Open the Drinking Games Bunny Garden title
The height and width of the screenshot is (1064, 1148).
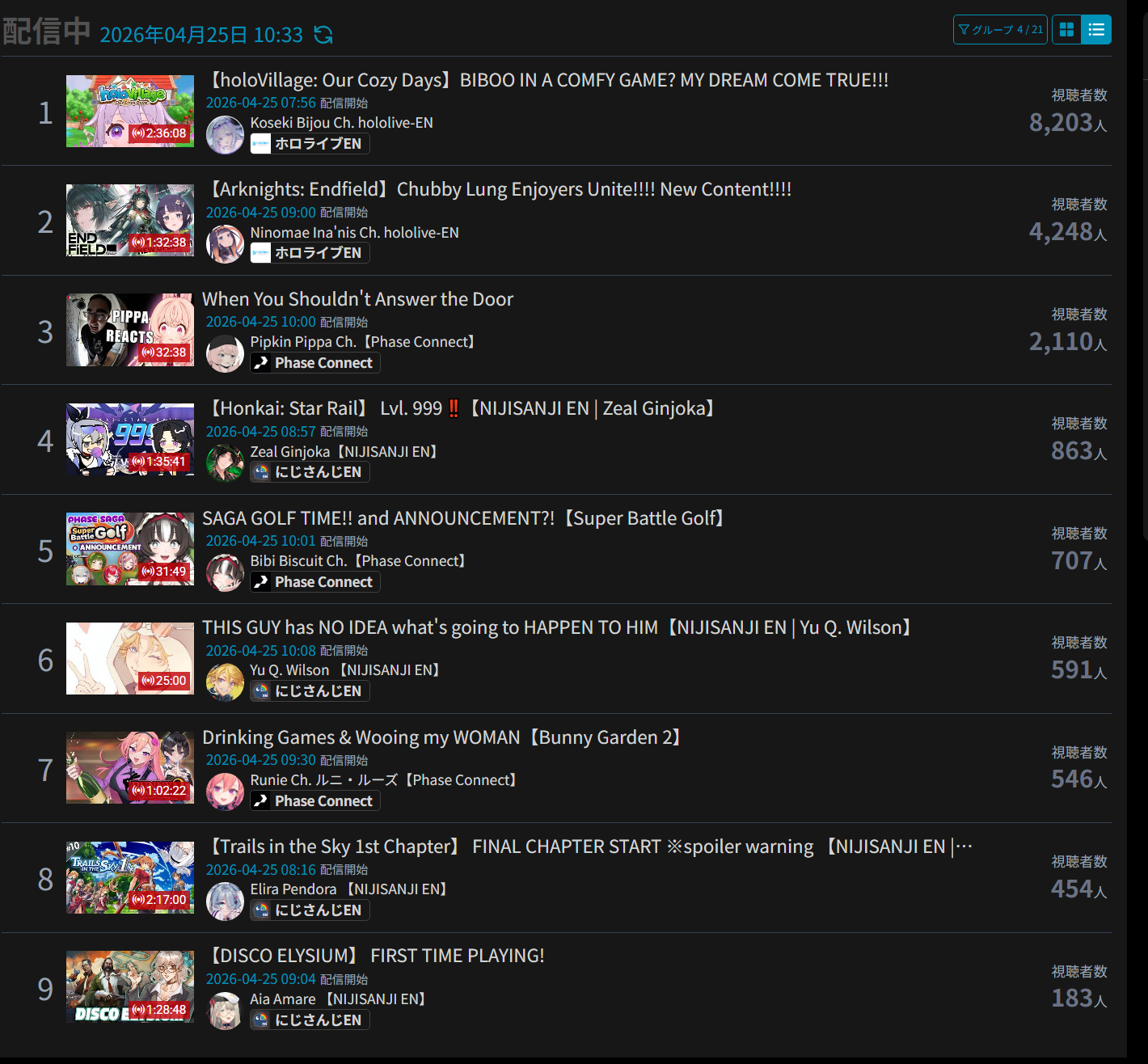(x=442, y=737)
